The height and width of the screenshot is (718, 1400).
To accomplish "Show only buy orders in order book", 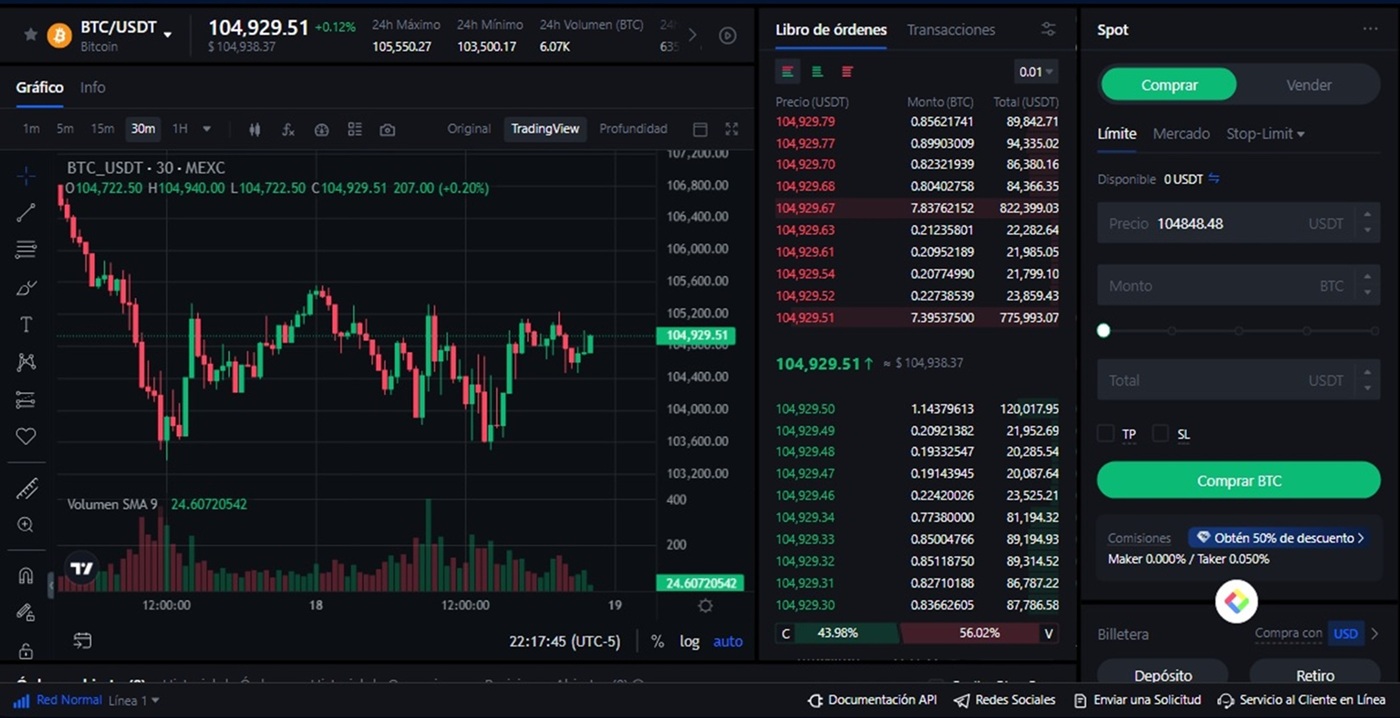I will [817, 71].
